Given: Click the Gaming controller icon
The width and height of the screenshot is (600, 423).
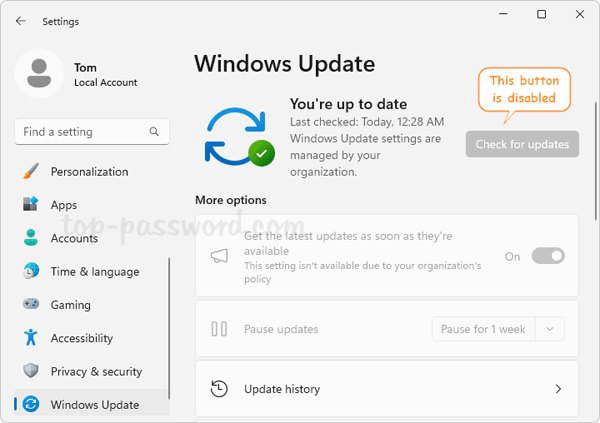Looking at the screenshot, I should (x=31, y=304).
